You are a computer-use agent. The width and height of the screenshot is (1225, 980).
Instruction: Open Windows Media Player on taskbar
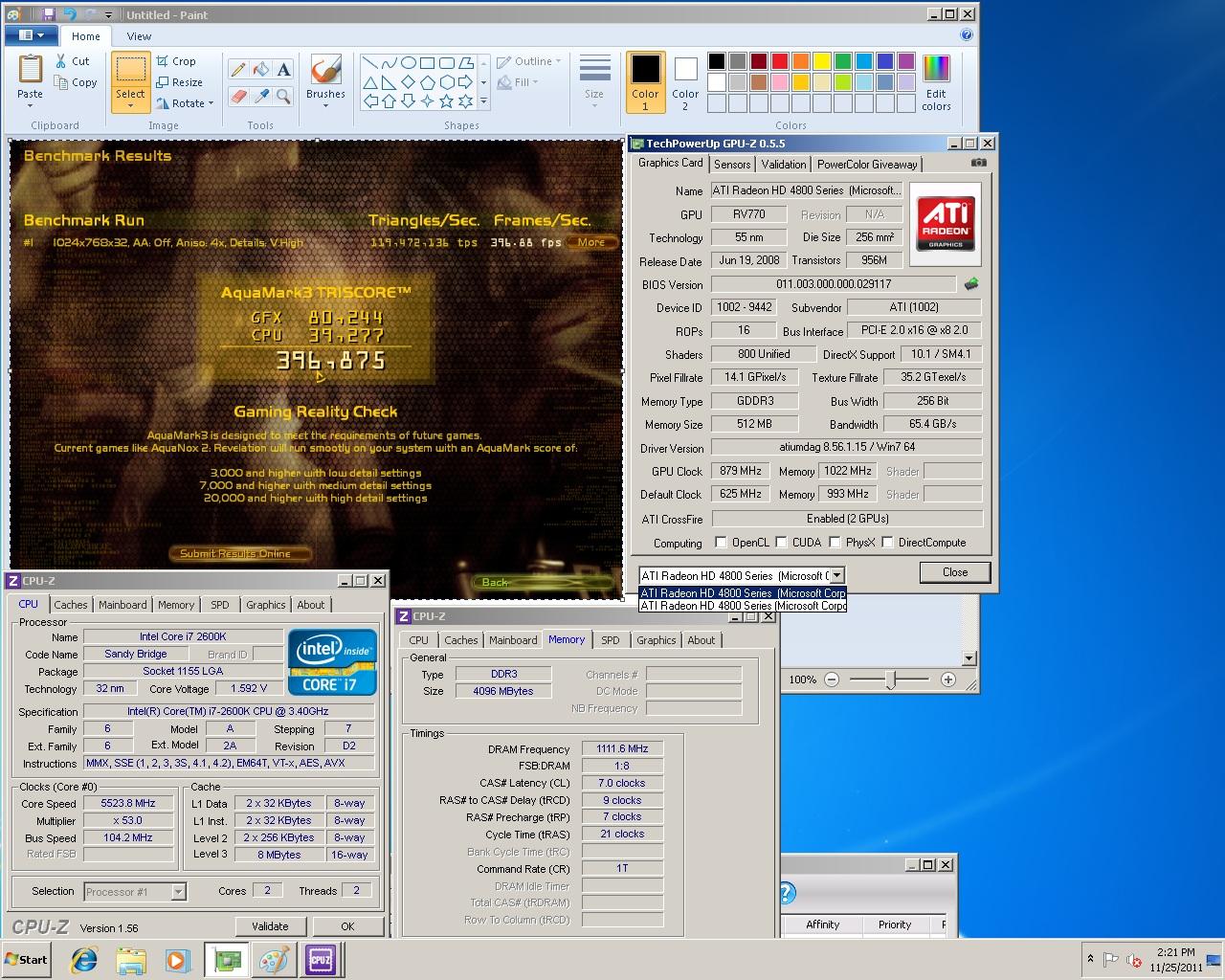[x=177, y=960]
